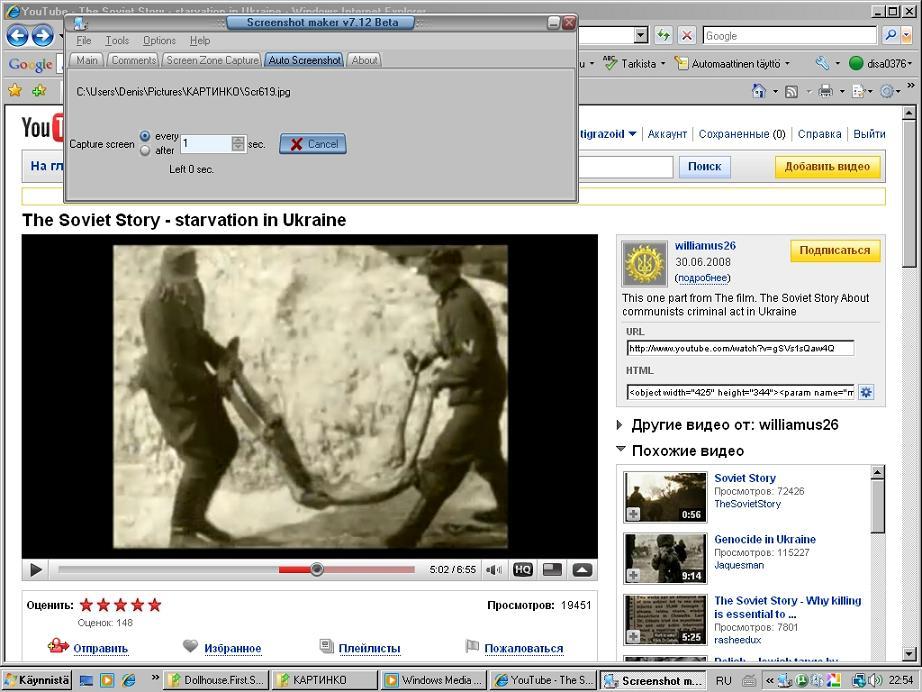Viewport: 922px width, 692px height.
Task: Click the yellow 'Подписаться' subscribe button
Action: pos(834,250)
